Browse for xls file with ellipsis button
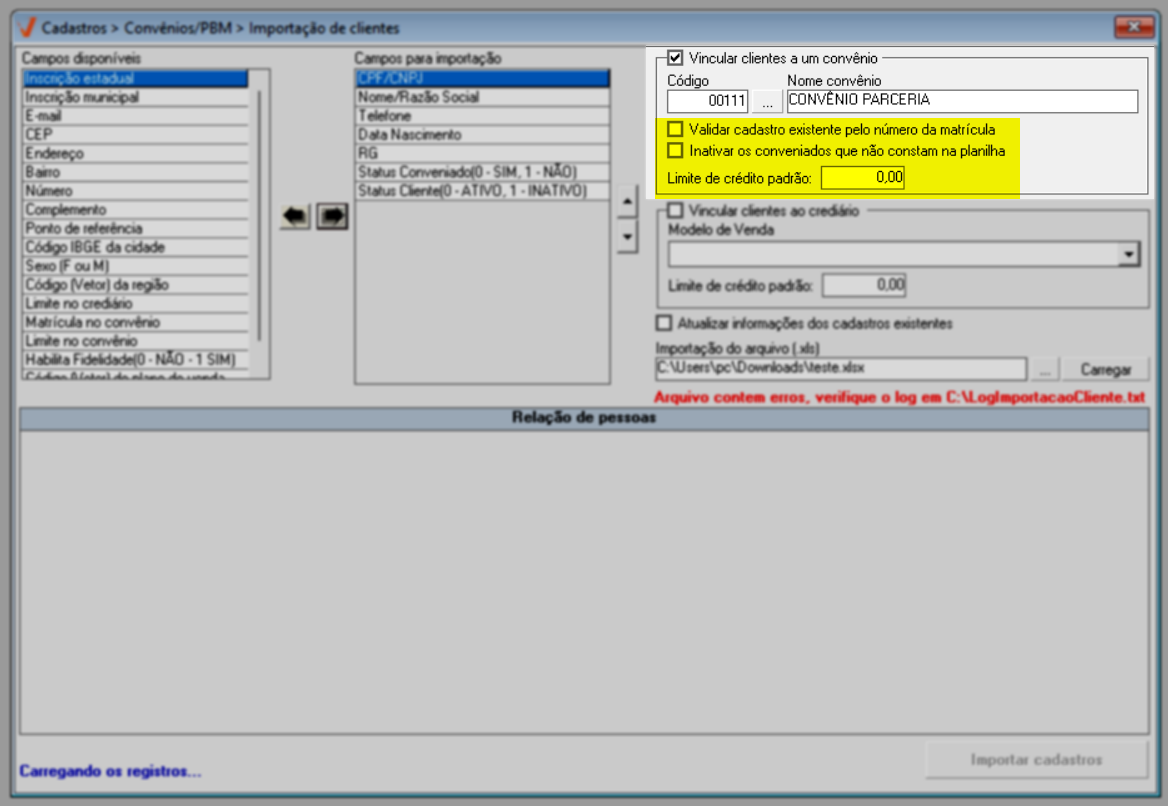 [1045, 369]
